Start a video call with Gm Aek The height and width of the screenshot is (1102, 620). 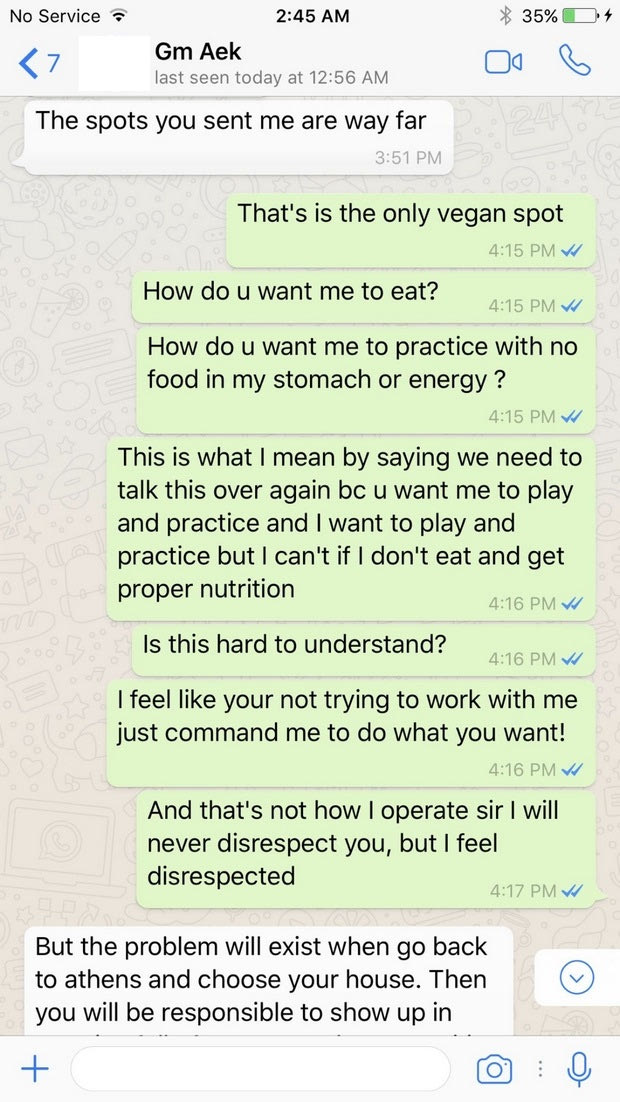pos(503,63)
